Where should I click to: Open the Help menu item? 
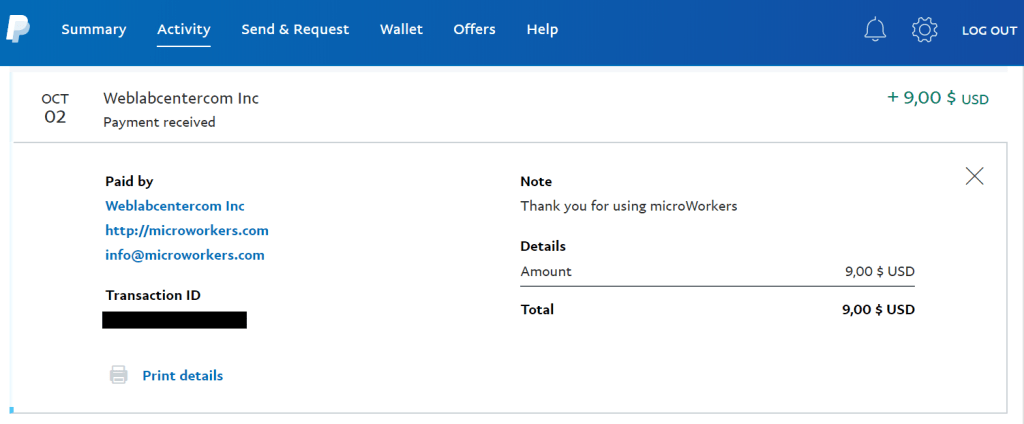(542, 30)
